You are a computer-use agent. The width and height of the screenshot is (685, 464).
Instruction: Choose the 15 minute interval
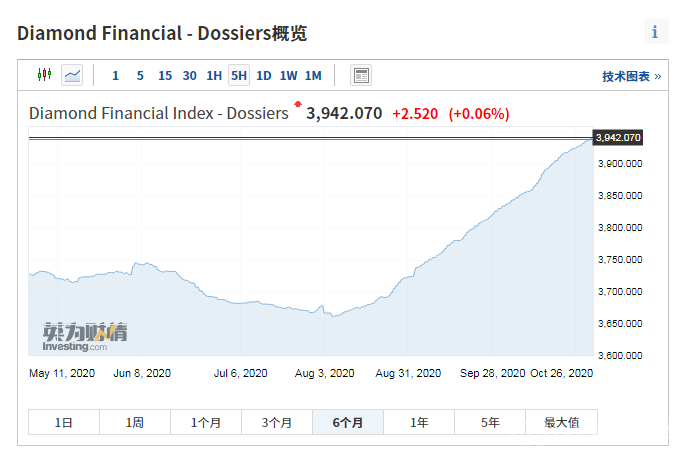[x=165, y=76]
